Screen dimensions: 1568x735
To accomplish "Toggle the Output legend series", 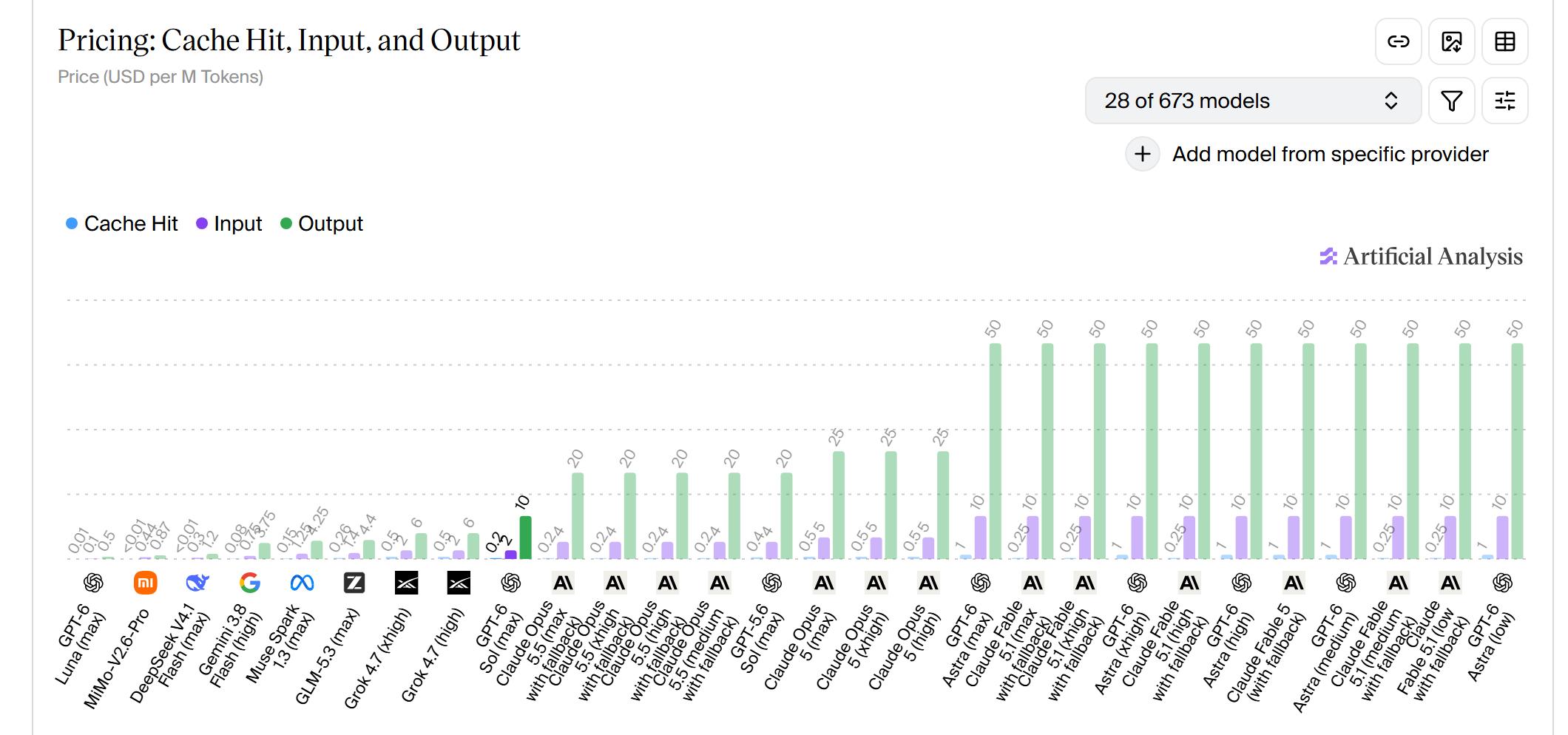I will [x=322, y=223].
